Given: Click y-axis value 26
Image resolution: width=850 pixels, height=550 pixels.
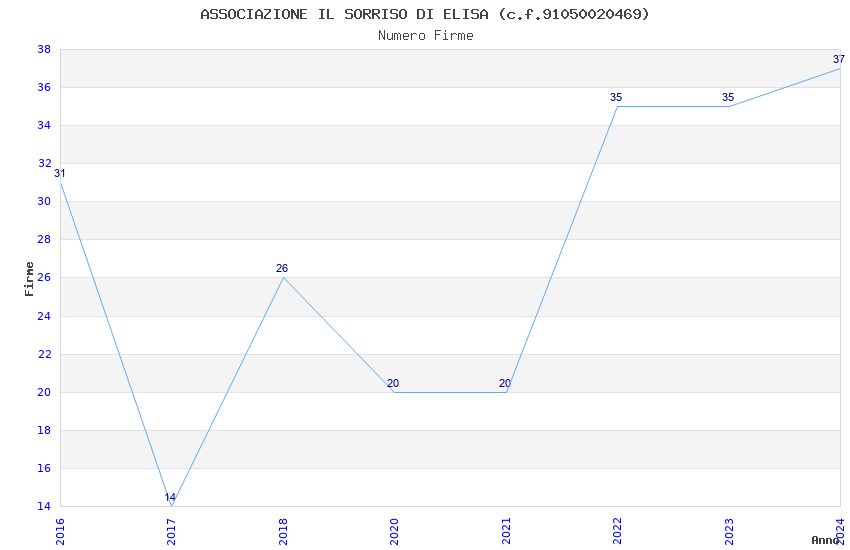Looking at the screenshot, I should point(44,277).
